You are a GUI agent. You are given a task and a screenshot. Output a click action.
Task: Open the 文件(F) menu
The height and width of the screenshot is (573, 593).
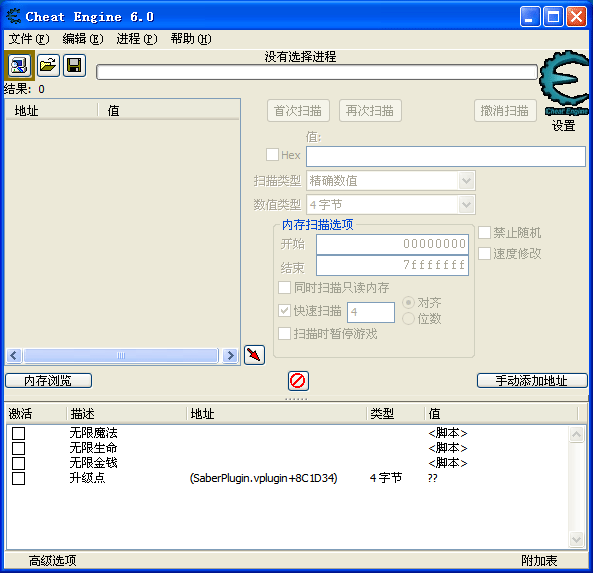(29, 39)
